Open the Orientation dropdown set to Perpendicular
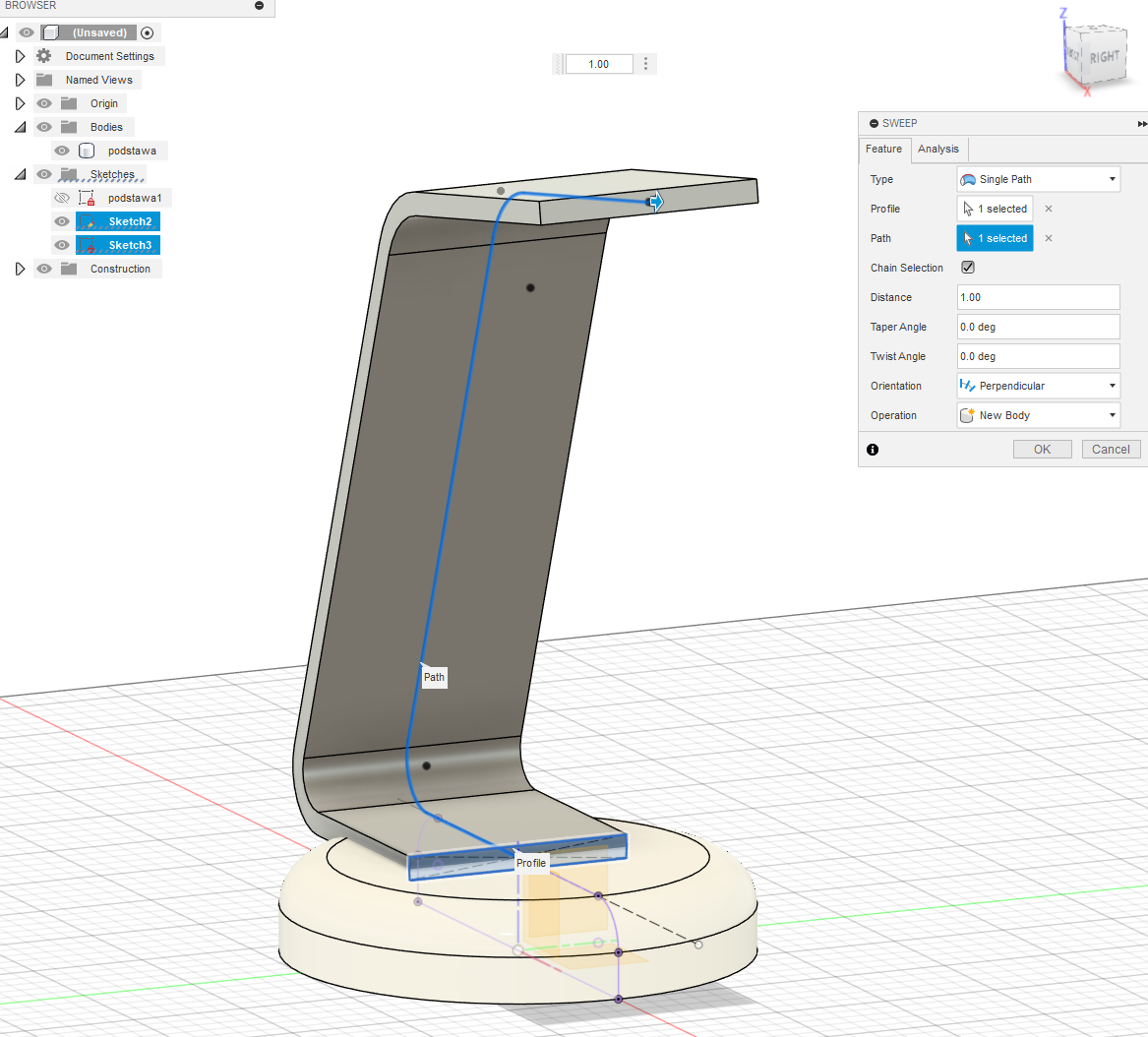Screen dimensions: 1148x1037 1038,386
